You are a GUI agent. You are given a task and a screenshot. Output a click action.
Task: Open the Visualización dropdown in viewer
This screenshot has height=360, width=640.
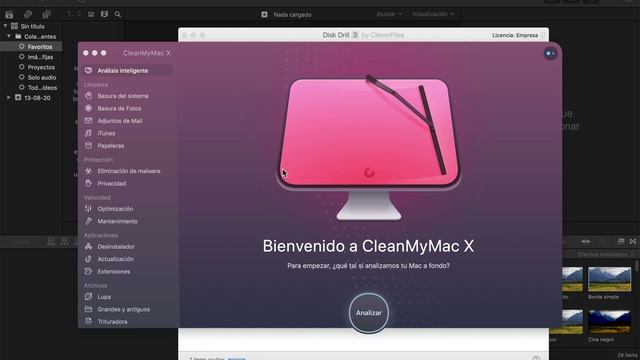(433, 14)
